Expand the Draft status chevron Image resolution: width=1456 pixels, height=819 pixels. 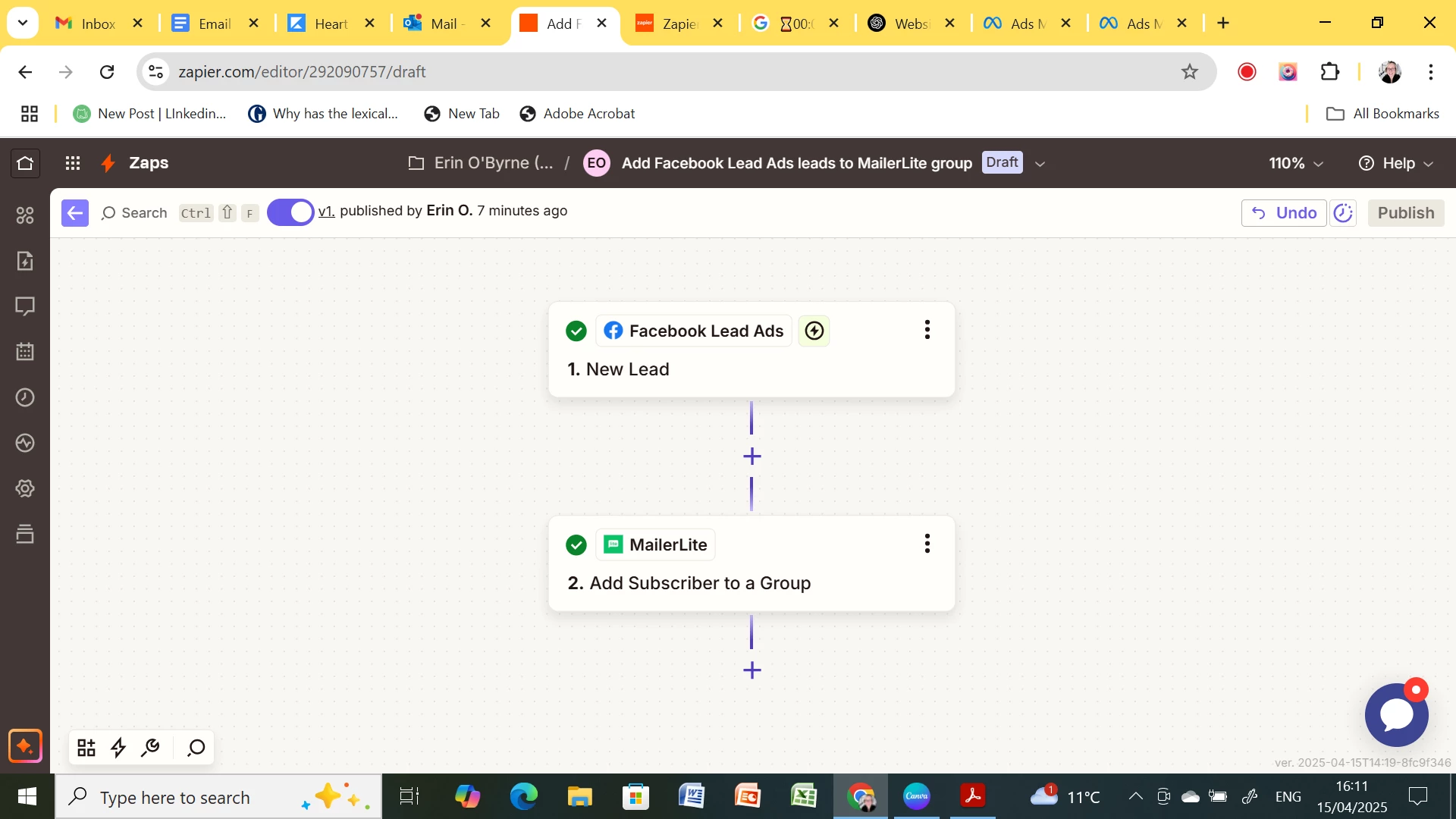[x=1040, y=164]
